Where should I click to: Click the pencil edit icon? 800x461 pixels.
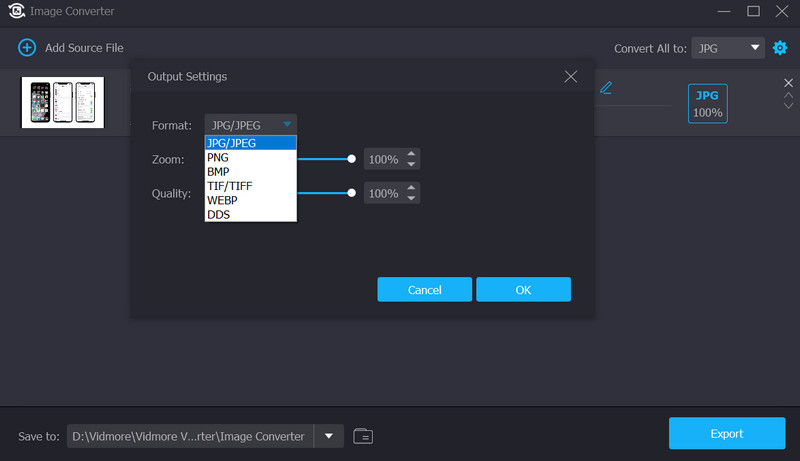pos(605,88)
